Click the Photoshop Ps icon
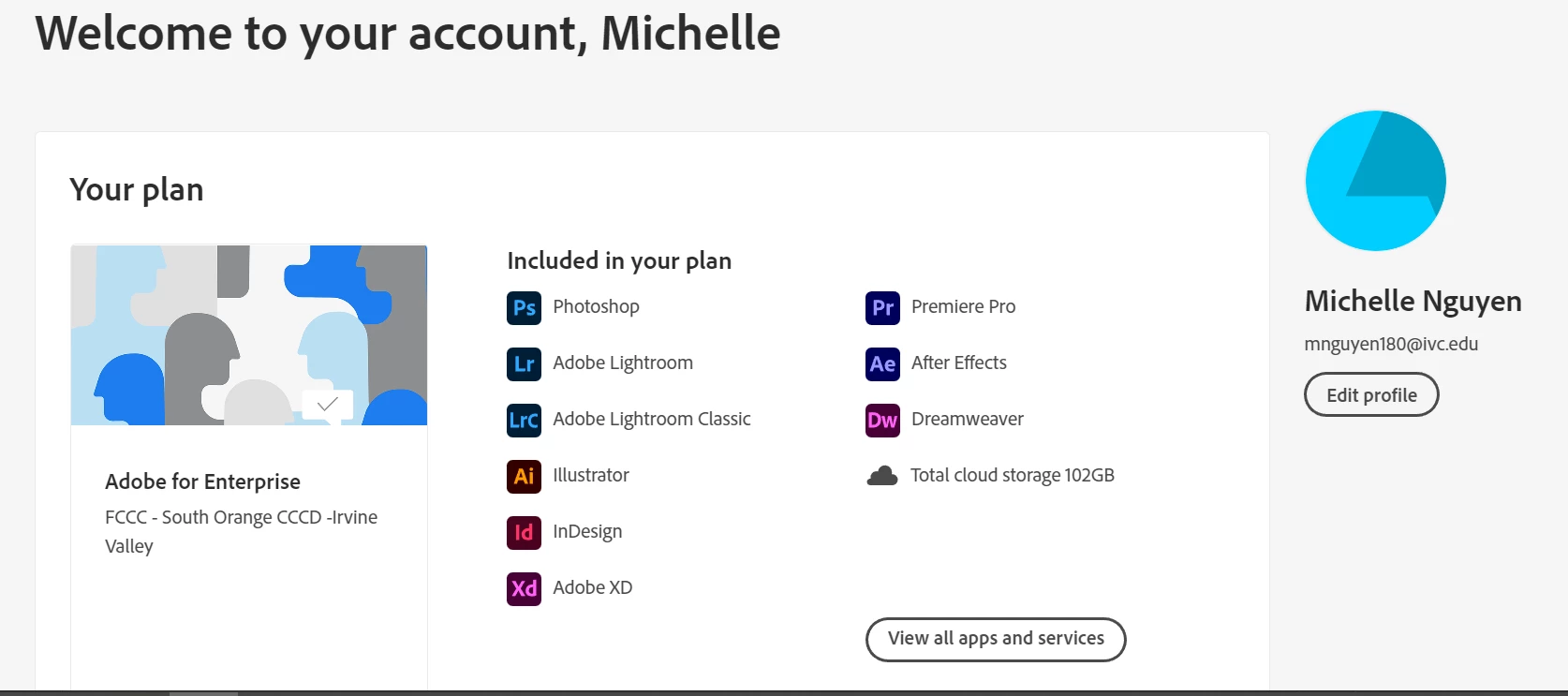 524,308
